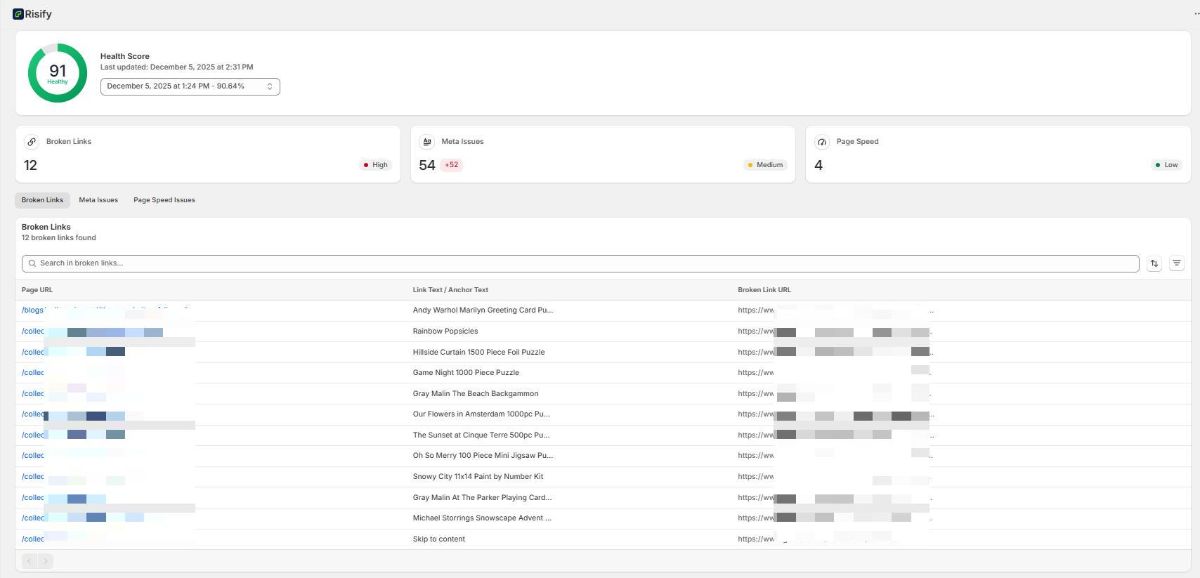Viewport: 1200px width, 578px height.
Task: Click the magnifier icon in search field
Action: 32,264
